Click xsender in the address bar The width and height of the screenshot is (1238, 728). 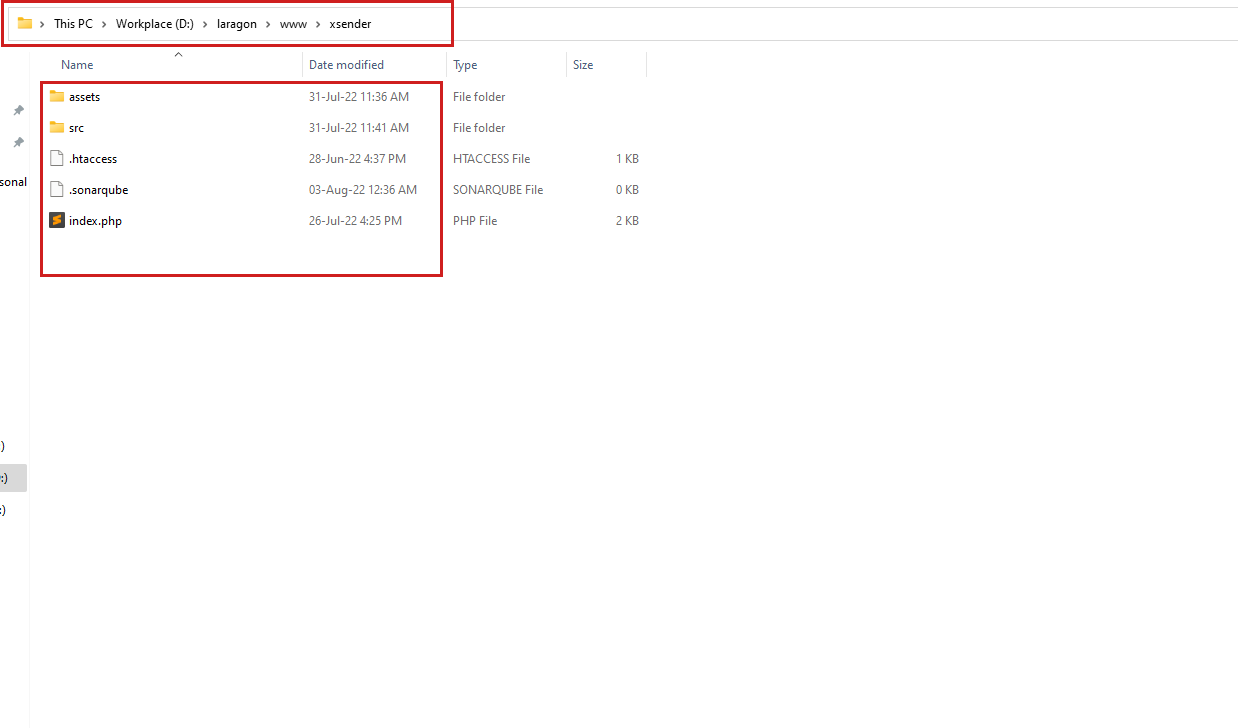point(350,24)
